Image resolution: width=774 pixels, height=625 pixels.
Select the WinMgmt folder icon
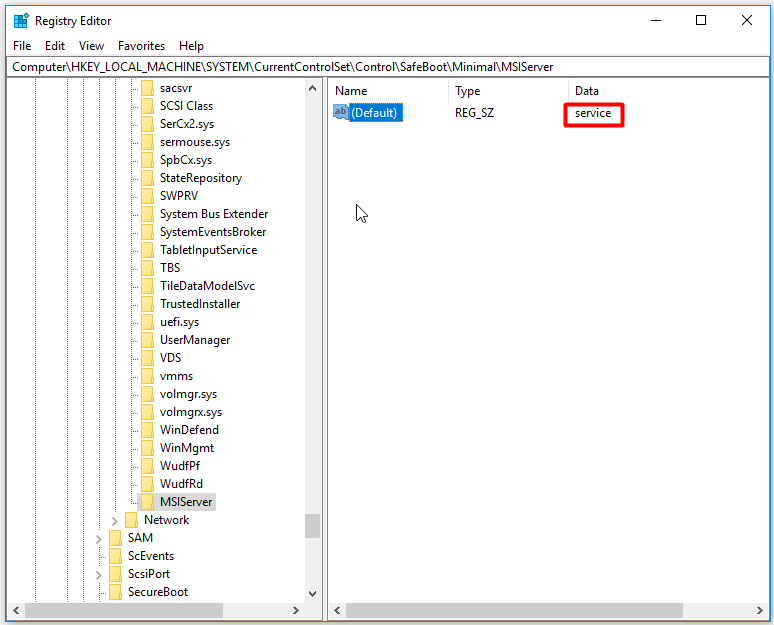(147, 448)
